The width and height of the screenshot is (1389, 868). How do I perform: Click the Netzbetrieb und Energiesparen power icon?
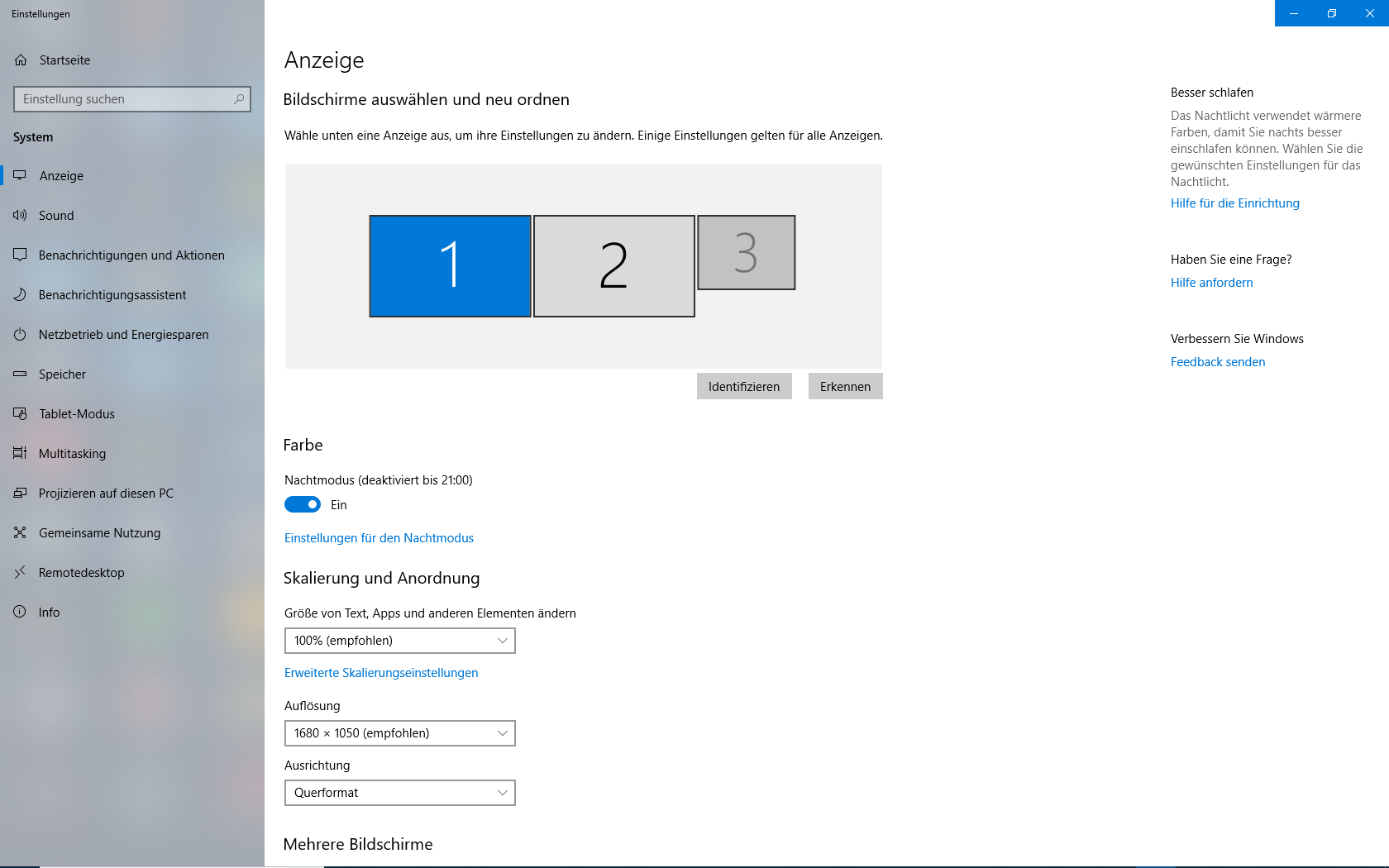[x=20, y=335]
